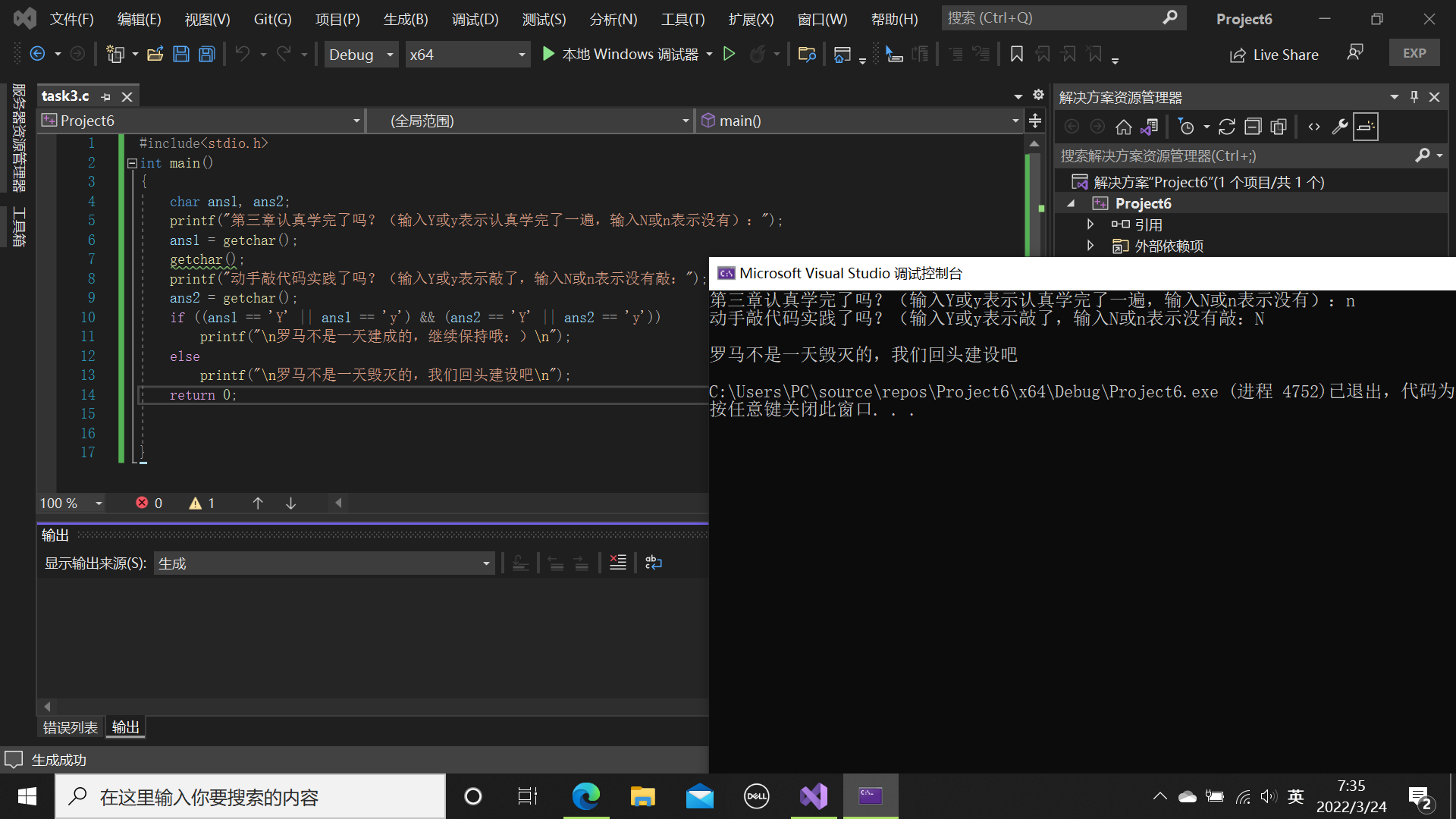Image resolution: width=1456 pixels, height=819 pixels.
Task: Click Home icon in Solution Explorer toolbar
Action: tap(1124, 127)
